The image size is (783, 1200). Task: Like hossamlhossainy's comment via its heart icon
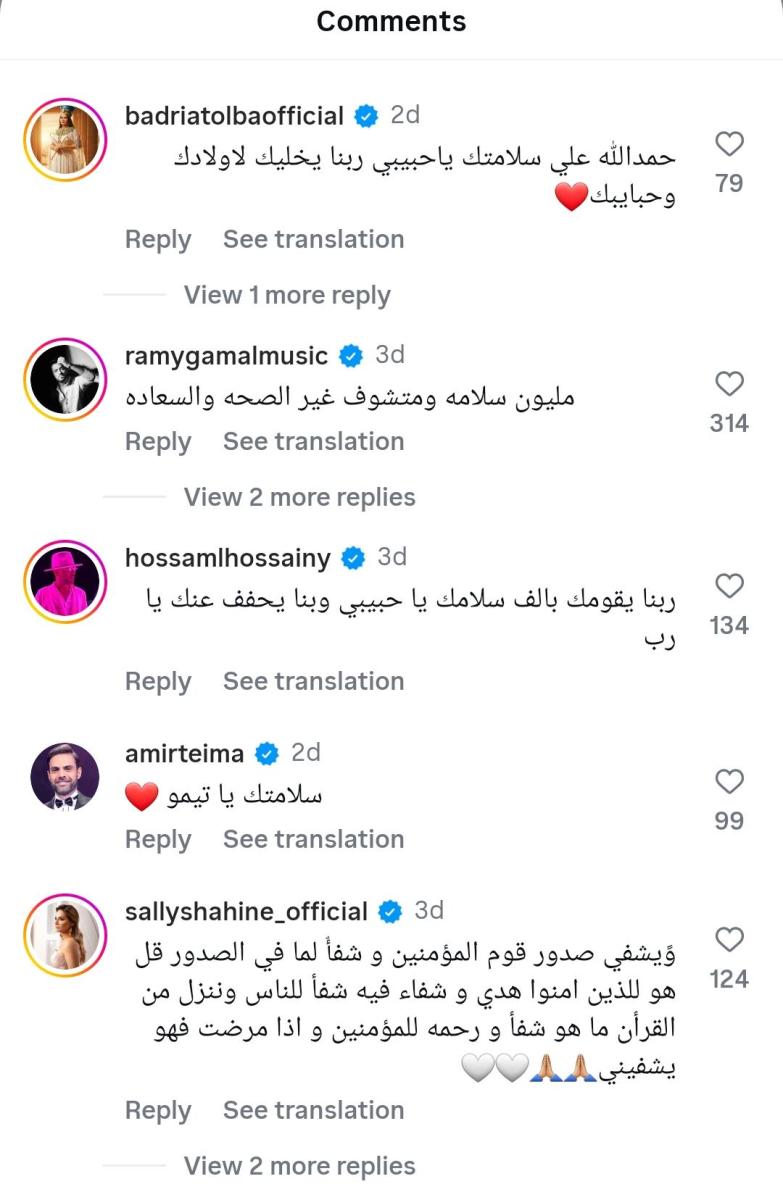pos(729,587)
